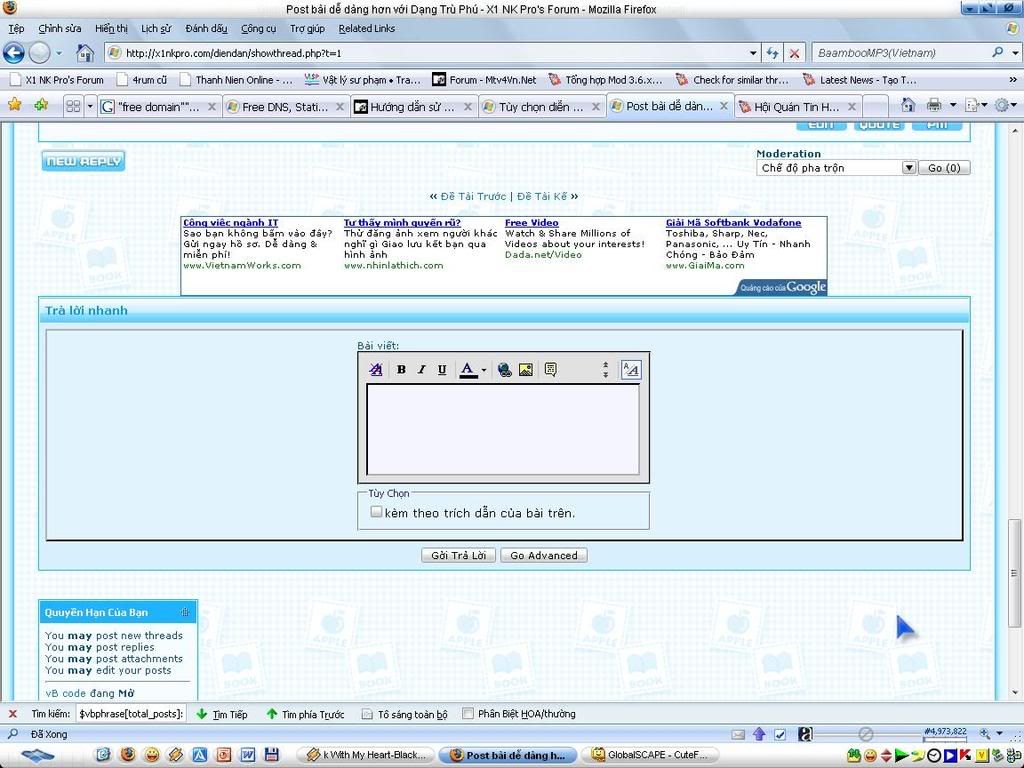The height and width of the screenshot is (768, 1024).
Task: Open the Đề Tài Kế next thread link
Action: pos(542,196)
